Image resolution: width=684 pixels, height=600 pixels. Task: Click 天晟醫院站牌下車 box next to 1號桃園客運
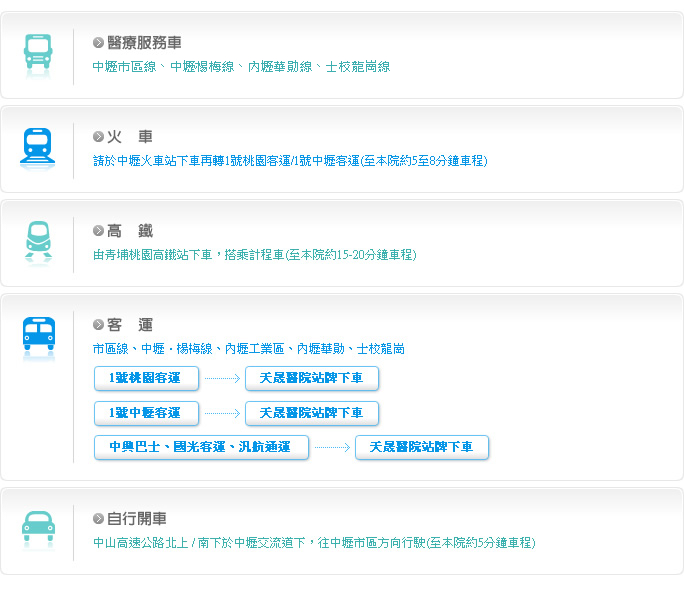click(x=312, y=378)
